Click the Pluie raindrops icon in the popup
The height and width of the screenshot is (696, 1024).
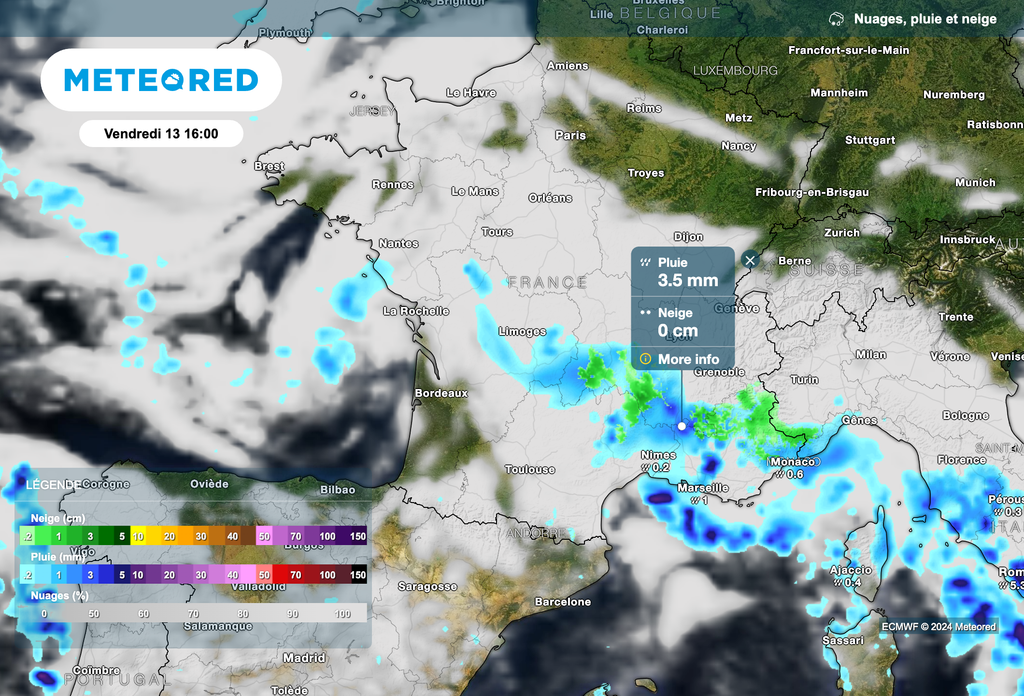pyautogui.click(x=645, y=261)
